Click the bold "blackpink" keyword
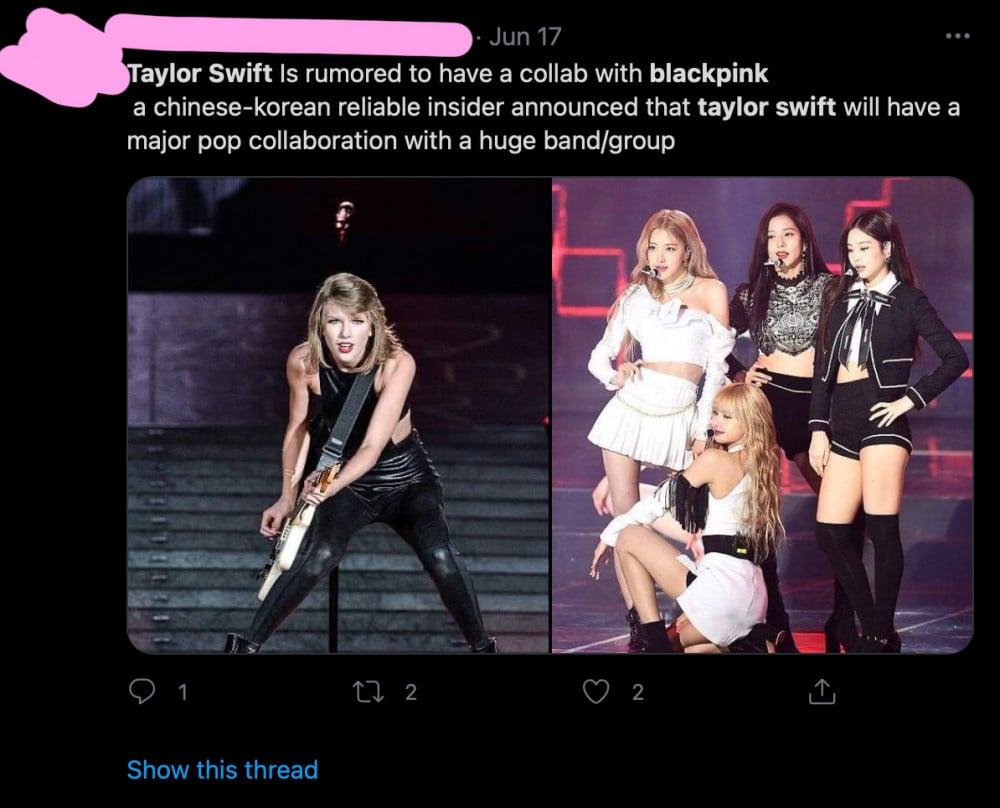Viewport: 1000px width, 808px height. pos(709,74)
